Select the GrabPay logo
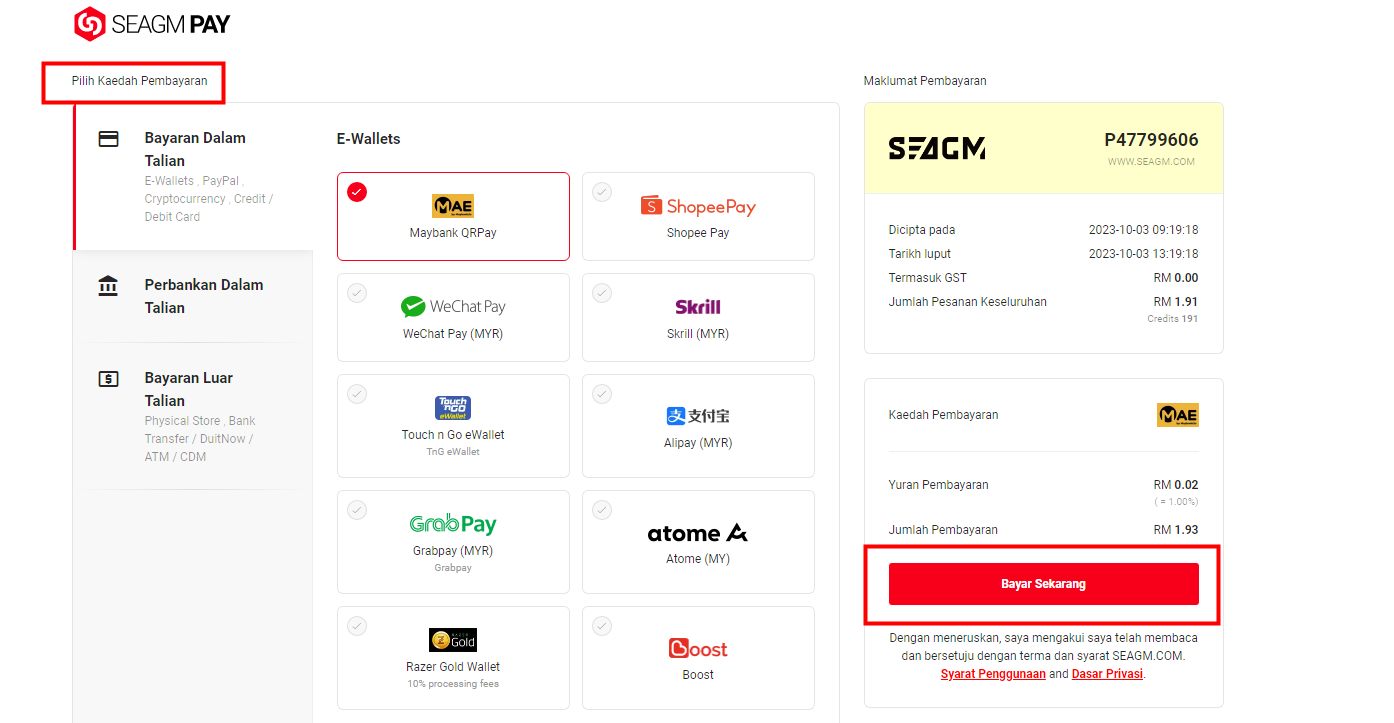 click(x=453, y=524)
